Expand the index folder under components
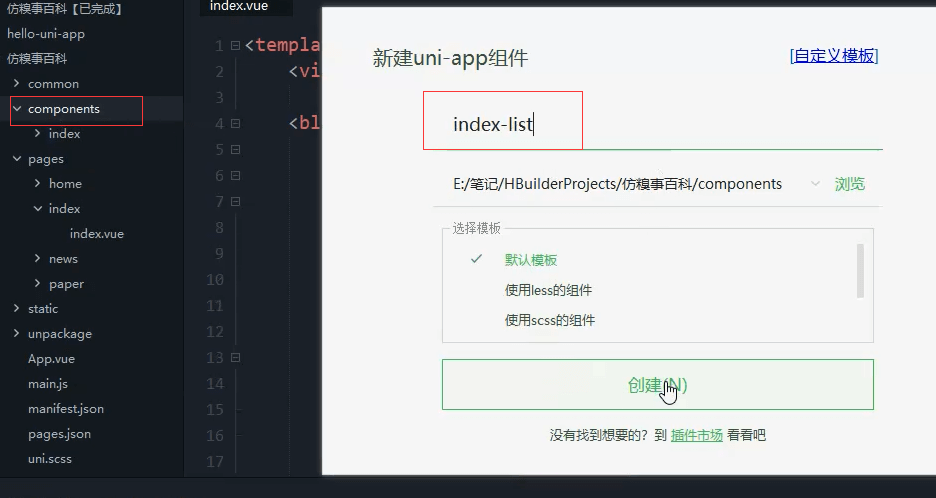This screenshot has height=498, width=936. 38,133
